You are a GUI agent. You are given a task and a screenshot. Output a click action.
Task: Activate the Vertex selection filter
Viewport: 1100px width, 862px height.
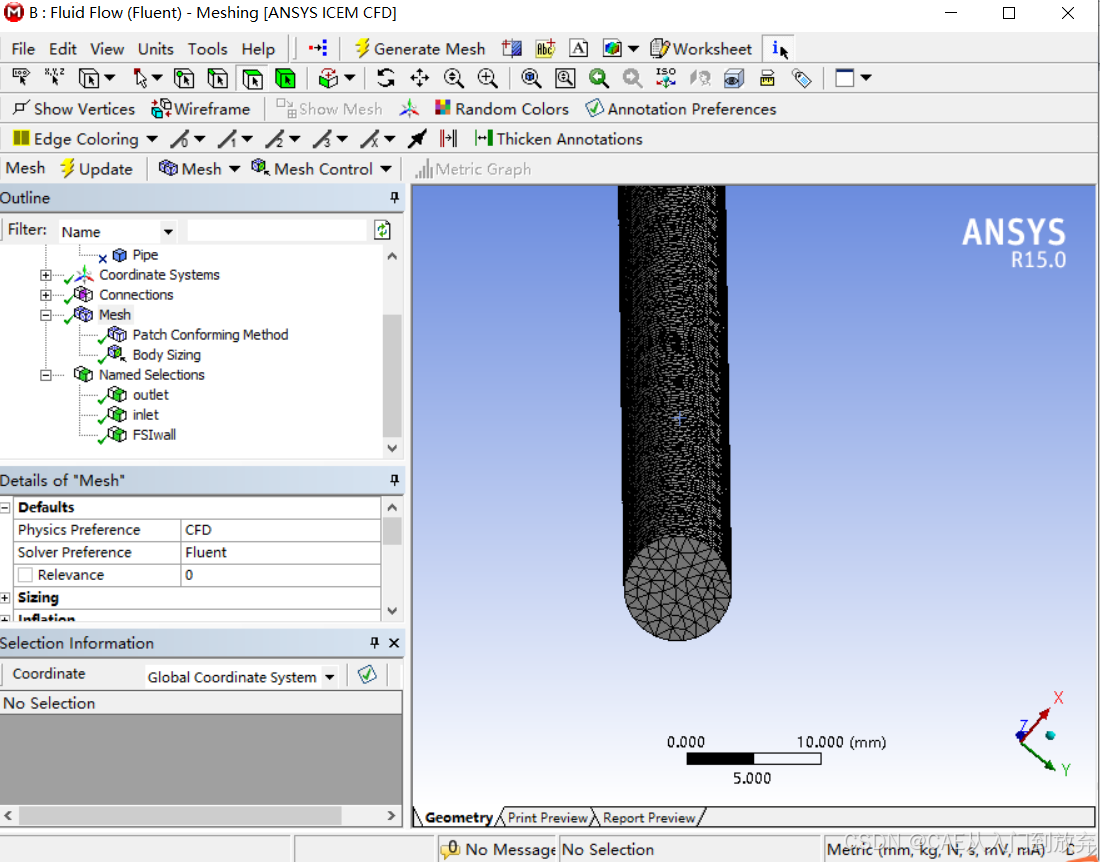point(184,78)
